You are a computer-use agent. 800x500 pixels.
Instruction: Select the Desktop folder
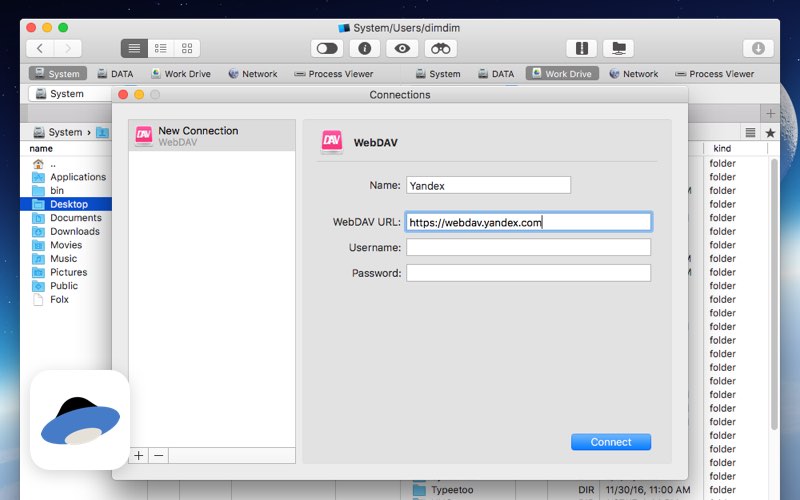(x=66, y=204)
